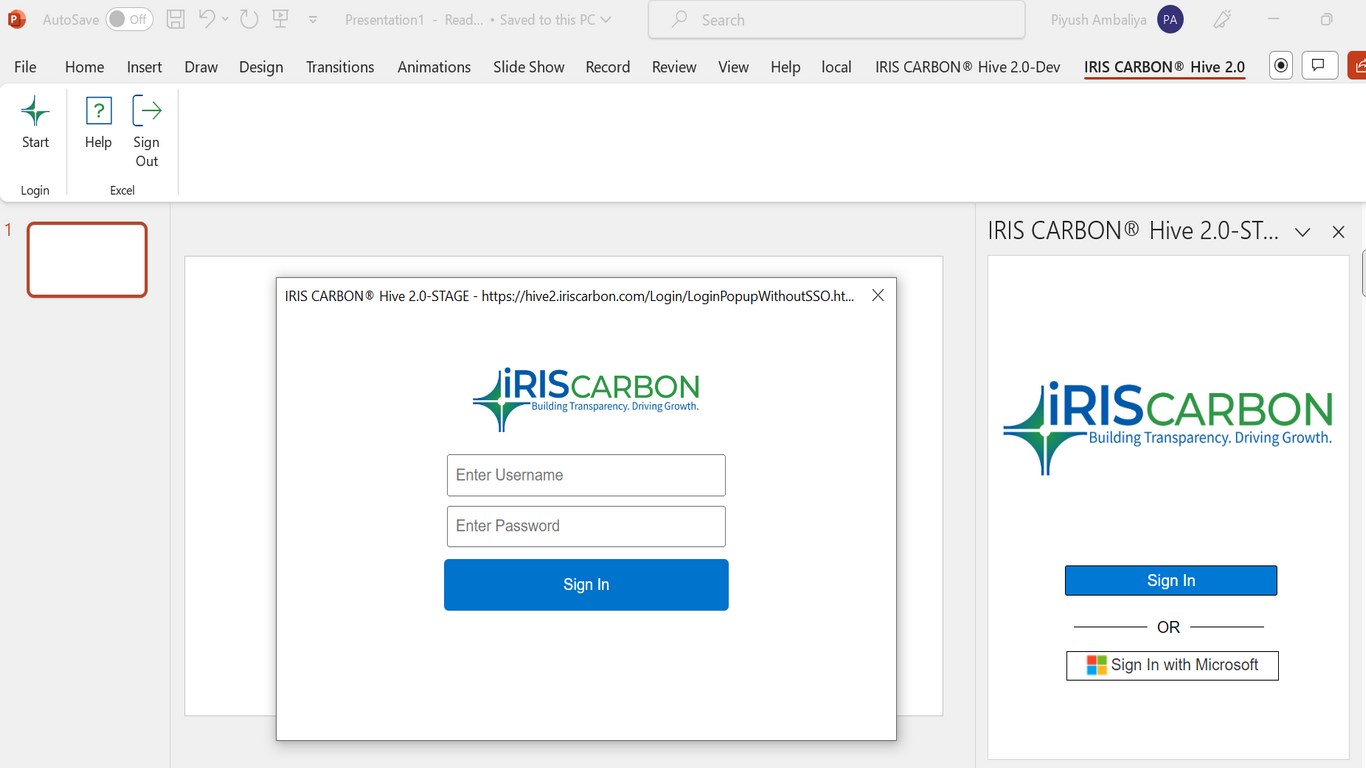The image size is (1366, 768).
Task: Click the Search box in title bar
Action: click(836, 20)
